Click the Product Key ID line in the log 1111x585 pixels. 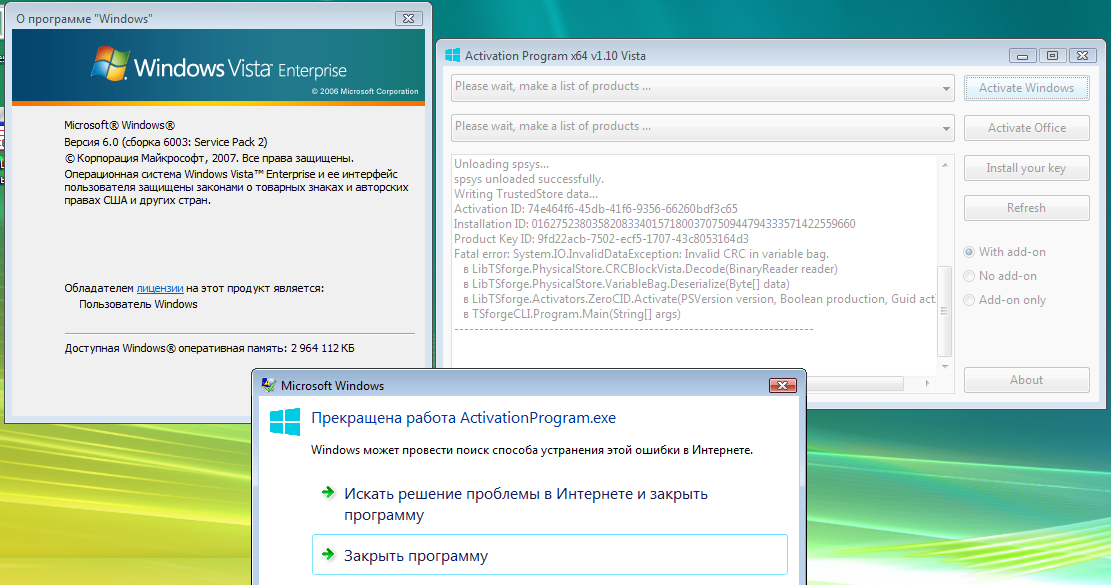pyautogui.click(x=601, y=239)
